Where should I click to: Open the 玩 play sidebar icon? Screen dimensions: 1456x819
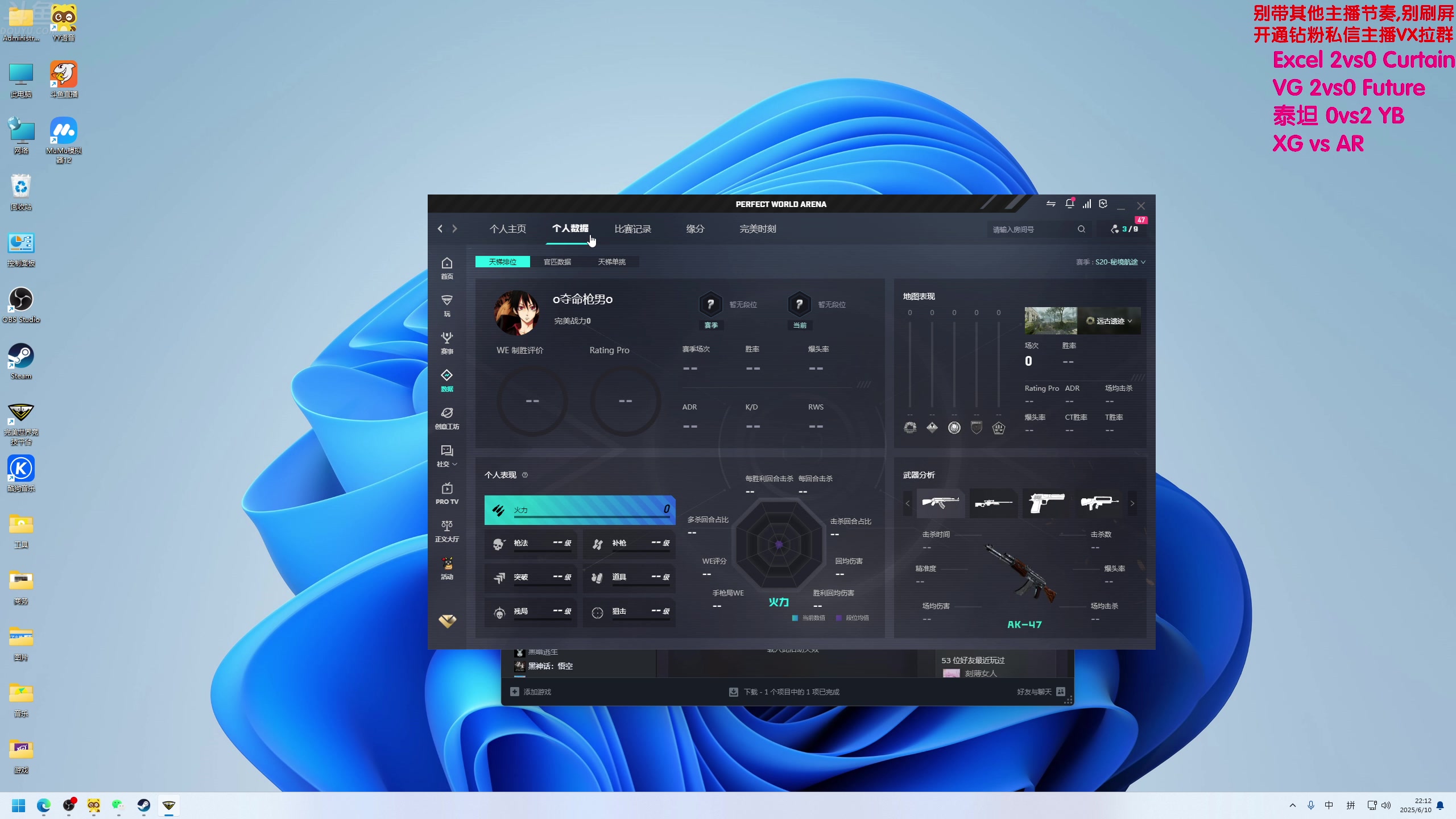[x=447, y=305]
